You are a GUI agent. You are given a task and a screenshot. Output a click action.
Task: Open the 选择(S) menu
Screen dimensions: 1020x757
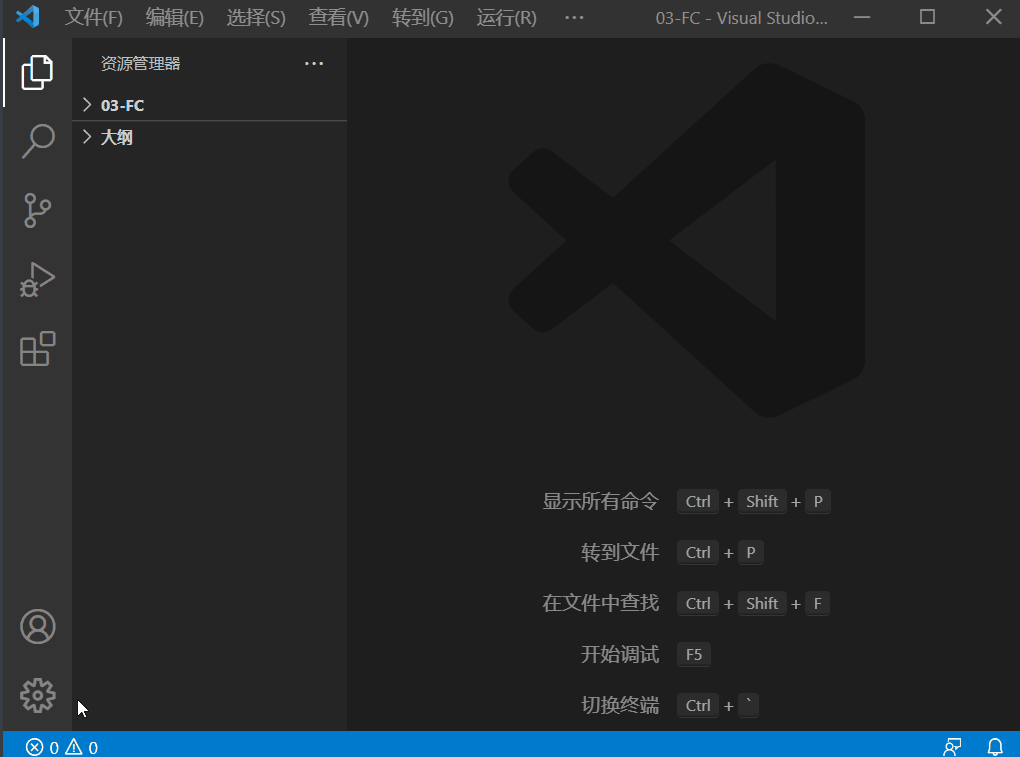tap(256, 18)
